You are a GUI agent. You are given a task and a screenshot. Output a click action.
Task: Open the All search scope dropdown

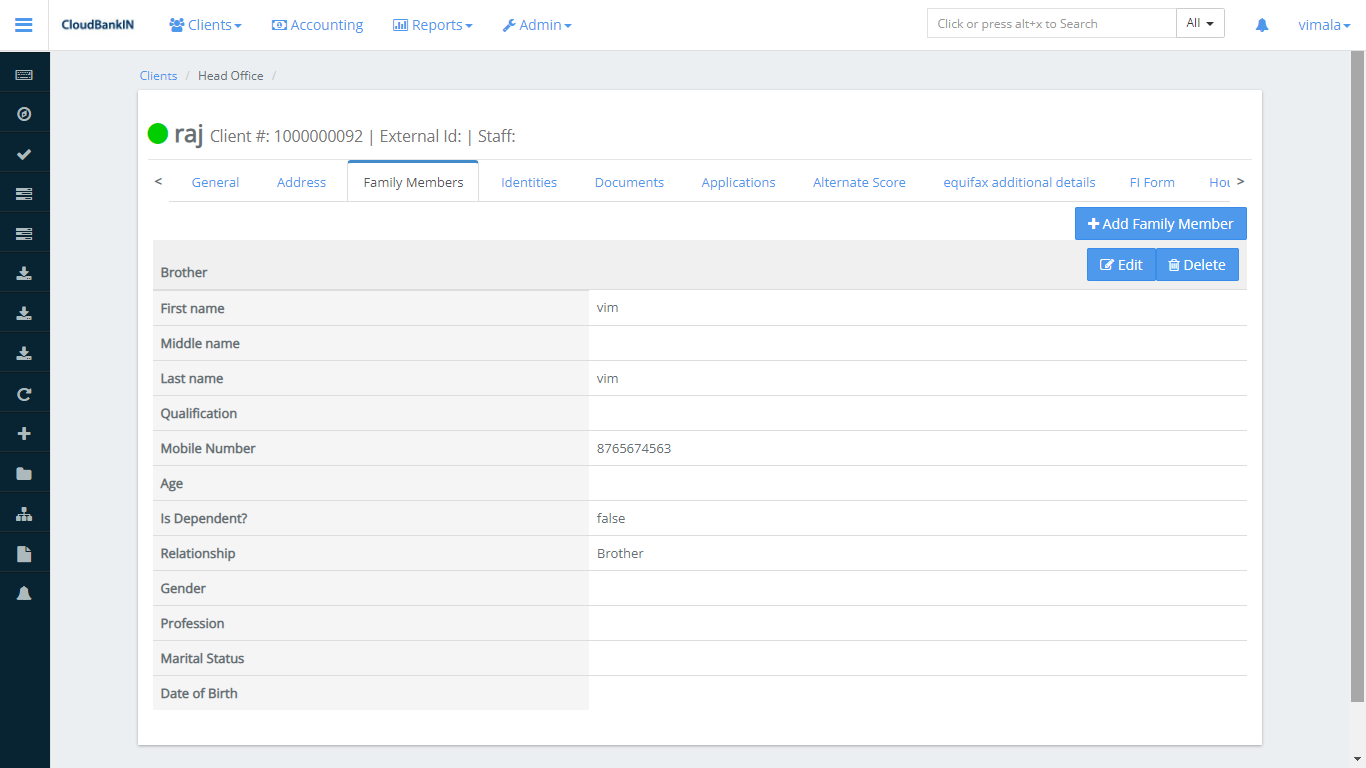pyautogui.click(x=1200, y=22)
